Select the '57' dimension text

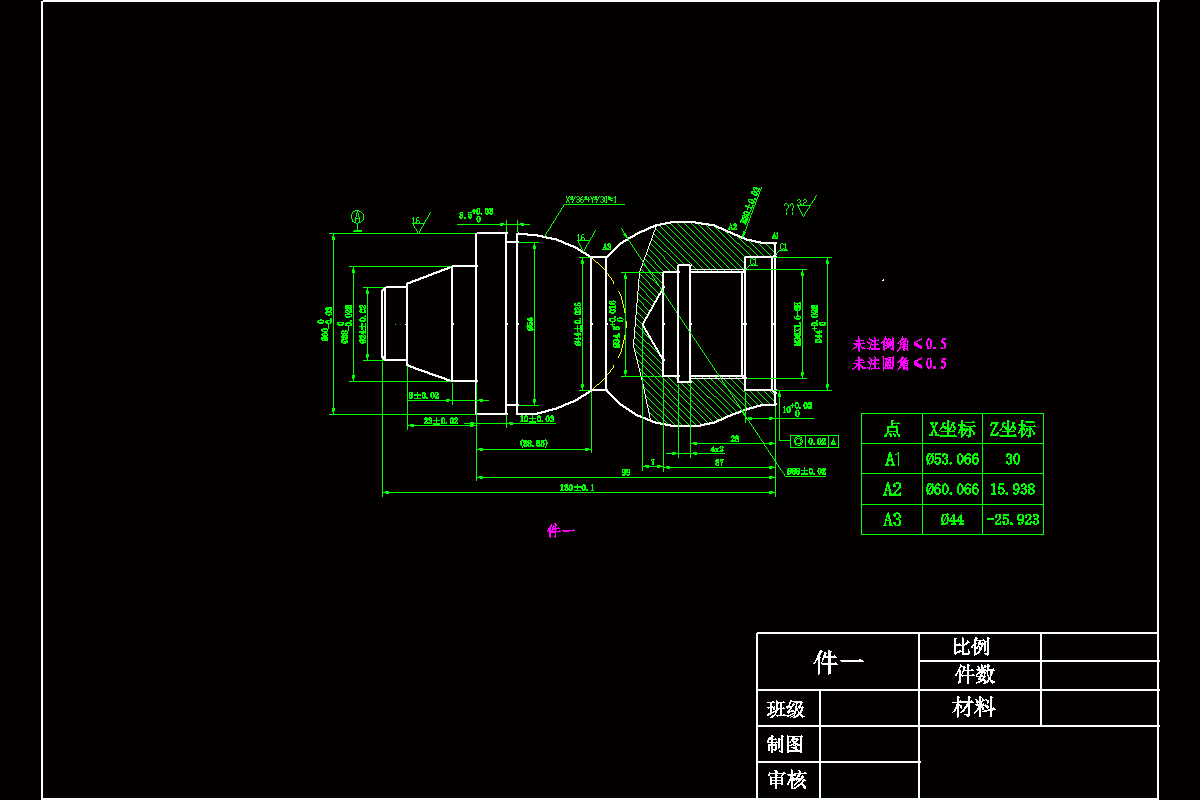pos(718,462)
